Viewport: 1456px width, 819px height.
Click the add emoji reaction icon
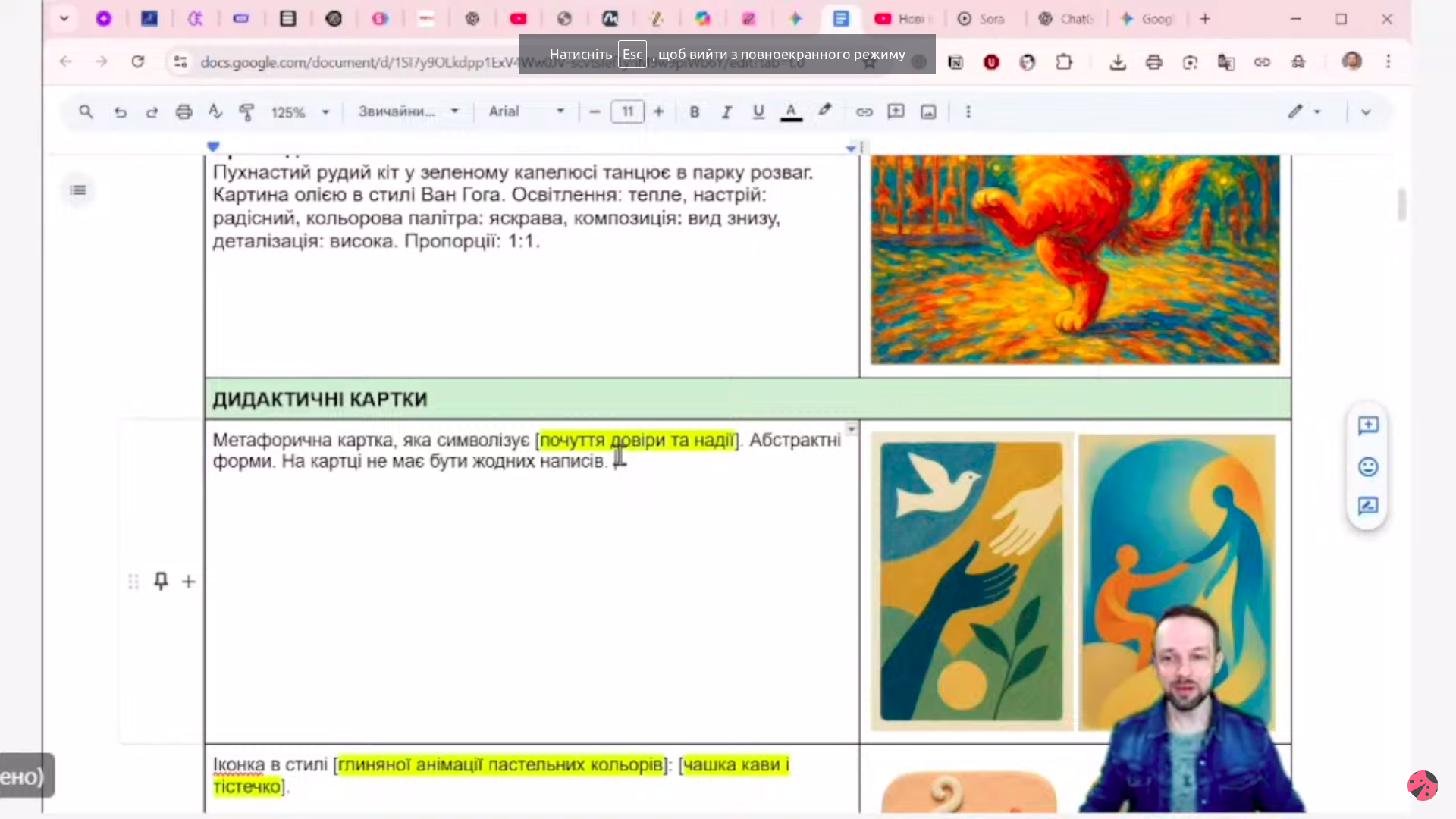(x=1367, y=466)
